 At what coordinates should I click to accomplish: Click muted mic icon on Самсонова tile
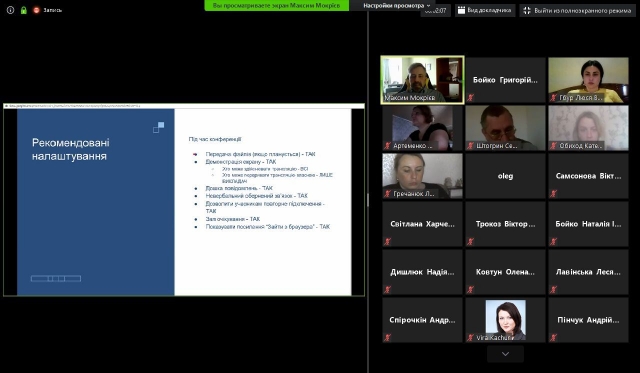click(x=553, y=193)
